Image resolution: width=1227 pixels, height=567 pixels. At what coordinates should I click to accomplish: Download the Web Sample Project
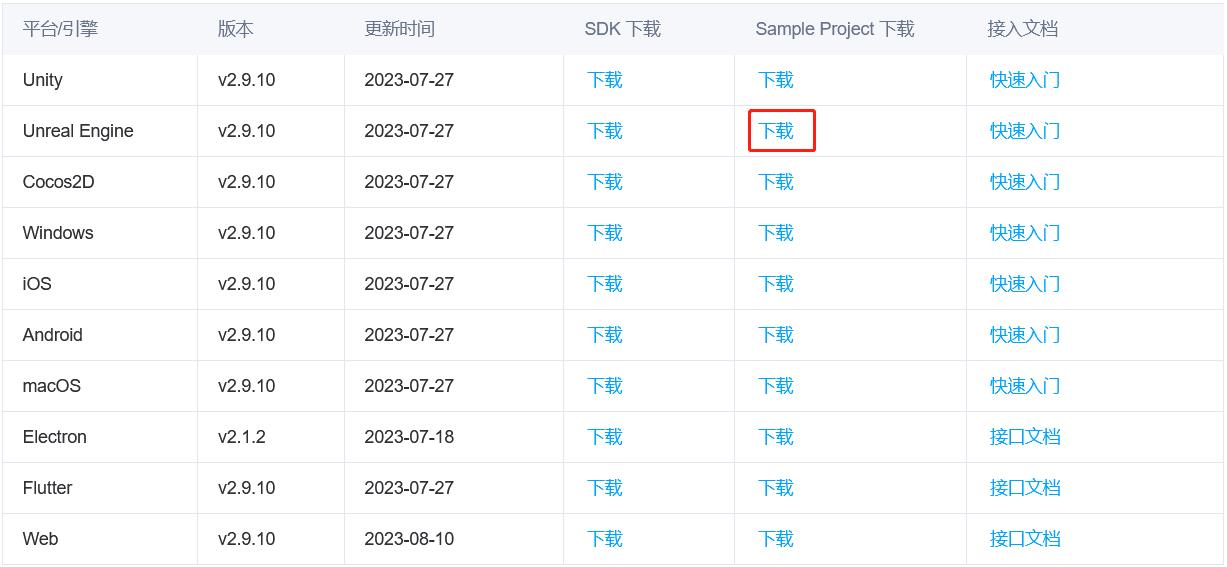(776, 539)
